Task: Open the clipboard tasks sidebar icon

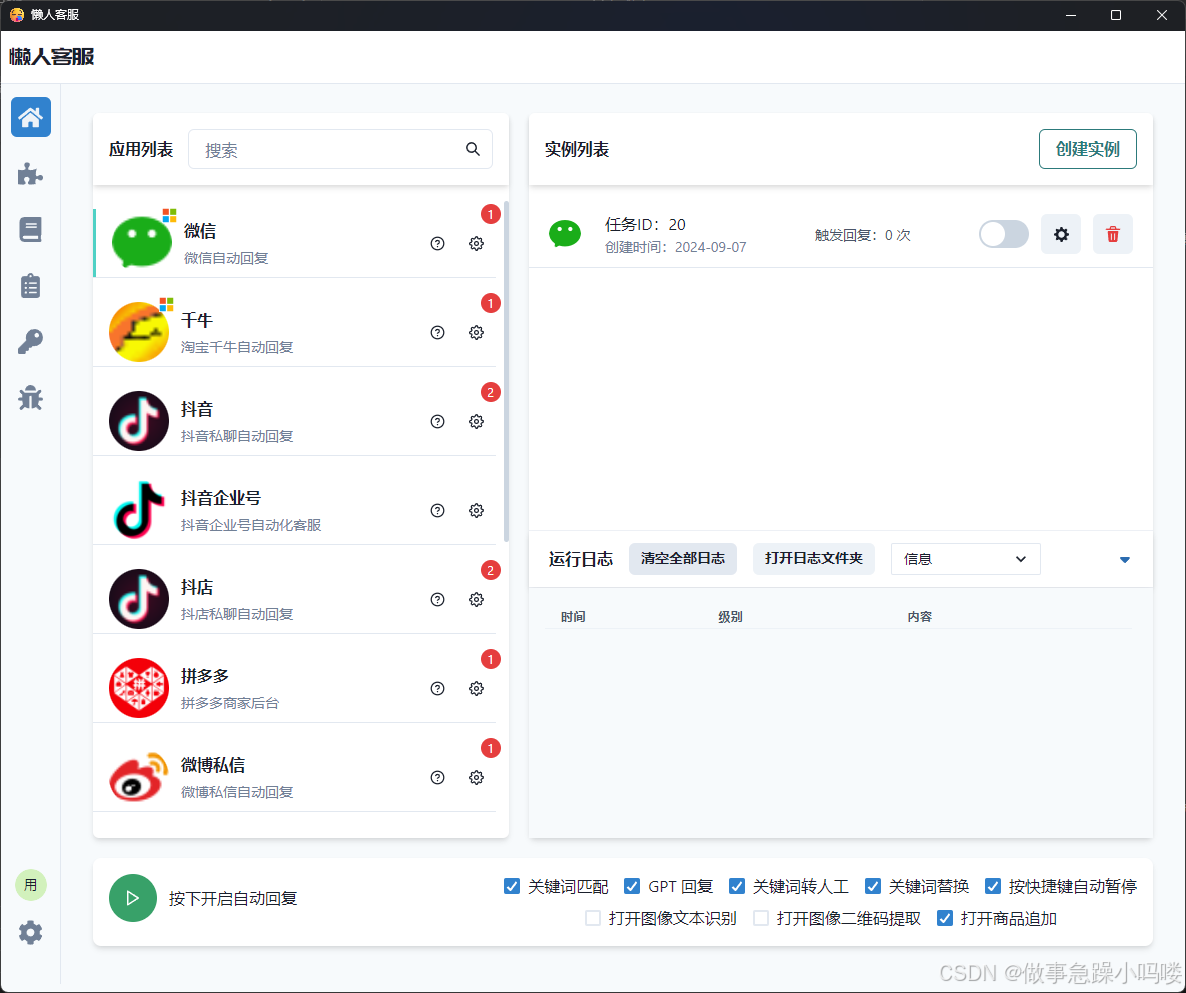Action: tap(30, 286)
